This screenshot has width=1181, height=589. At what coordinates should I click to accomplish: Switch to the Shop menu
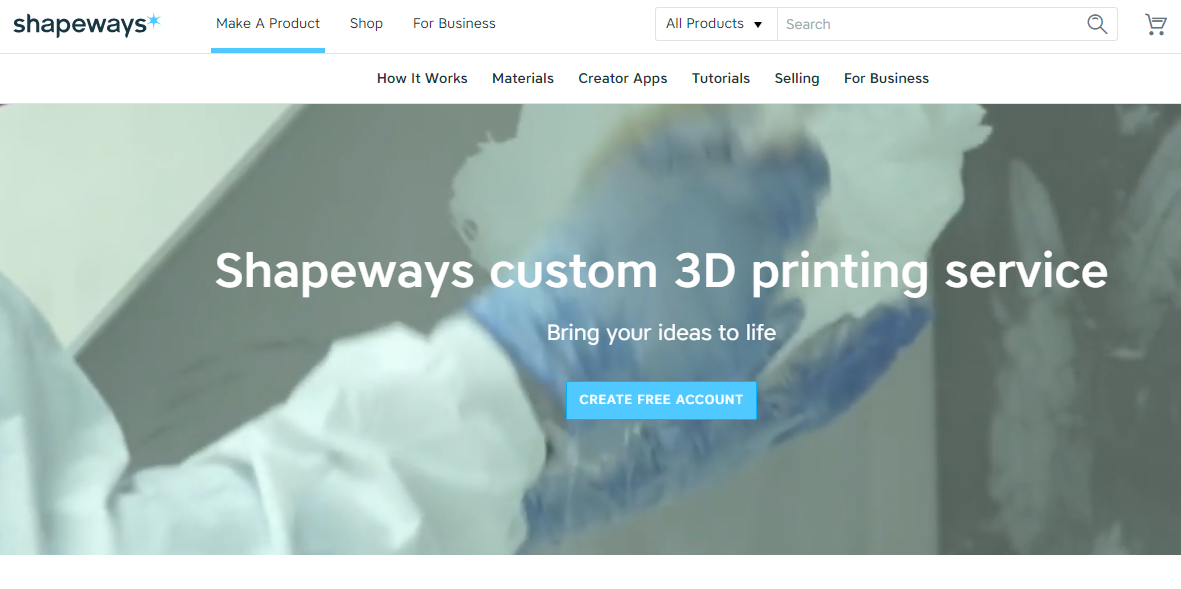tap(366, 23)
